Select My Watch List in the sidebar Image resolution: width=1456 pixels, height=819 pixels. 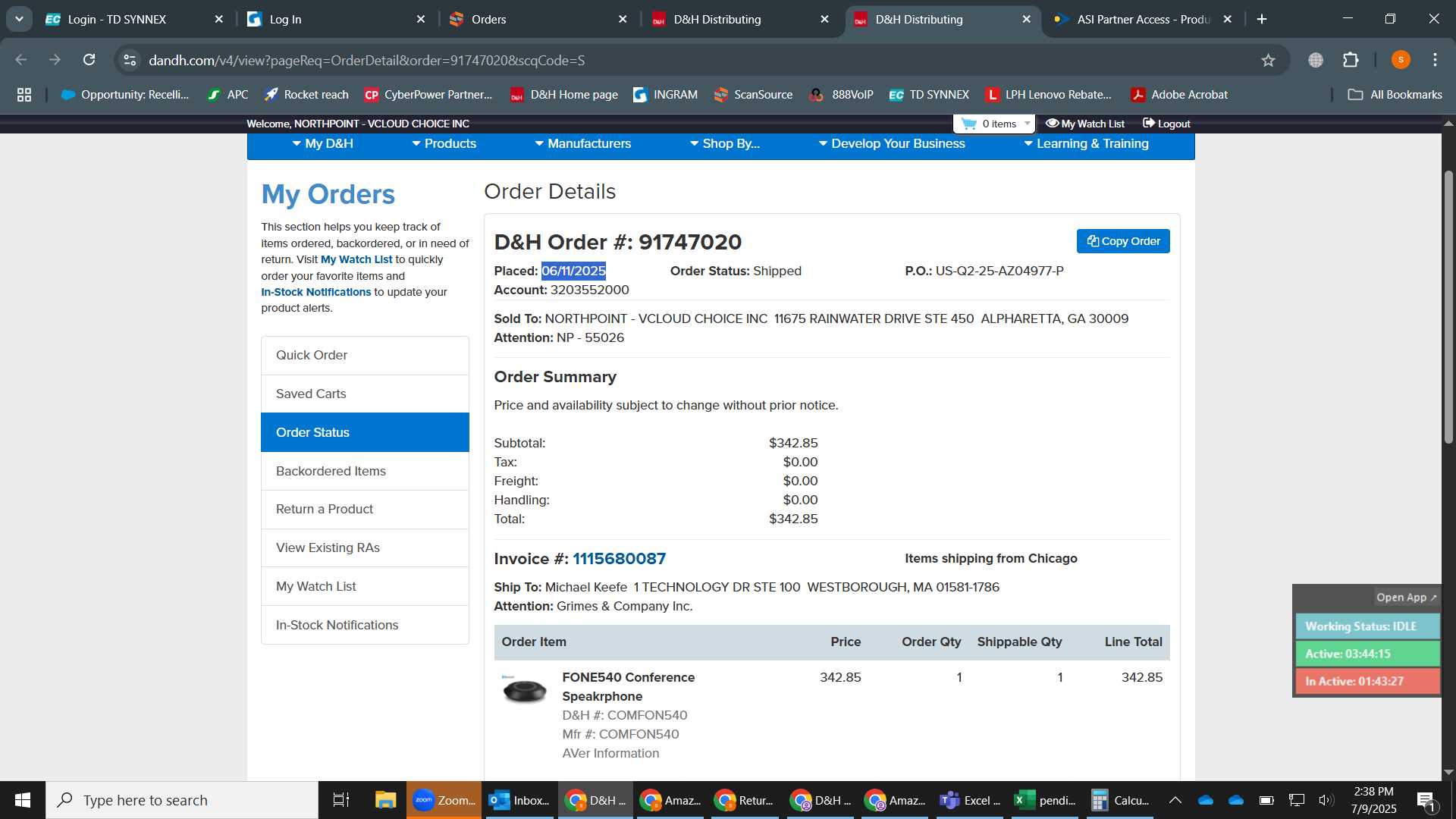tap(365, 586)
